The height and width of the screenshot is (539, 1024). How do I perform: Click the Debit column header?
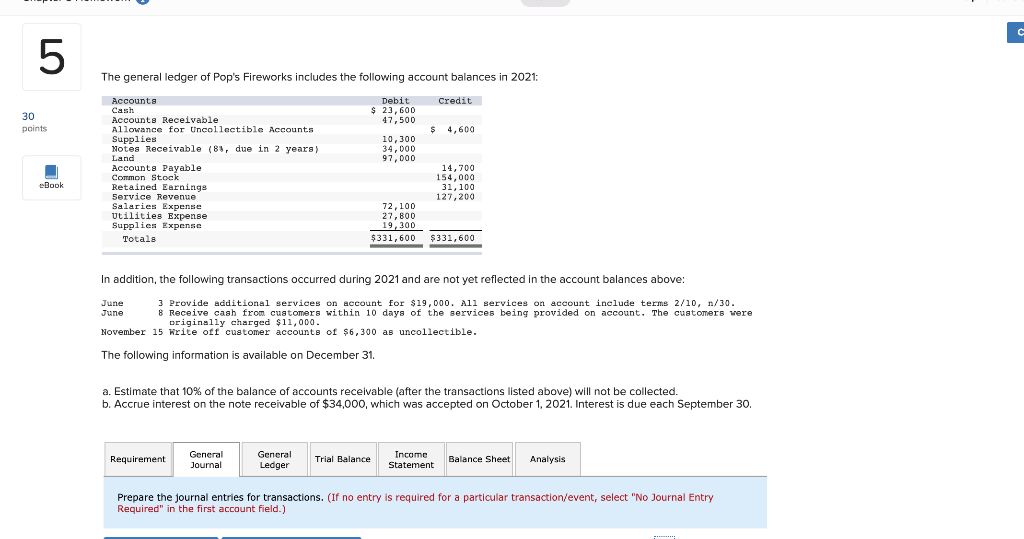tap(396, 101)
